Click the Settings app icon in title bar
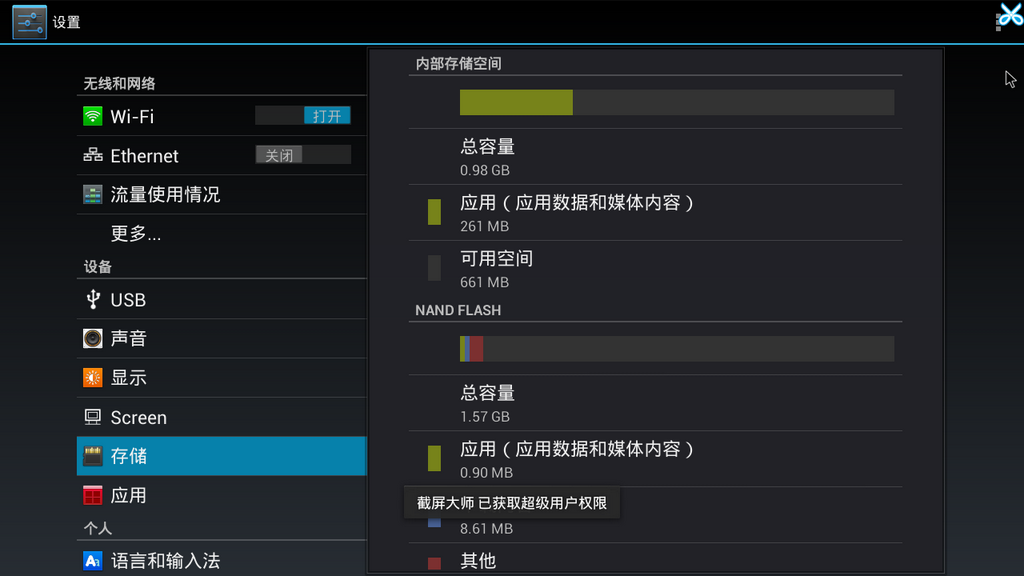 click(x=30, y=22)
